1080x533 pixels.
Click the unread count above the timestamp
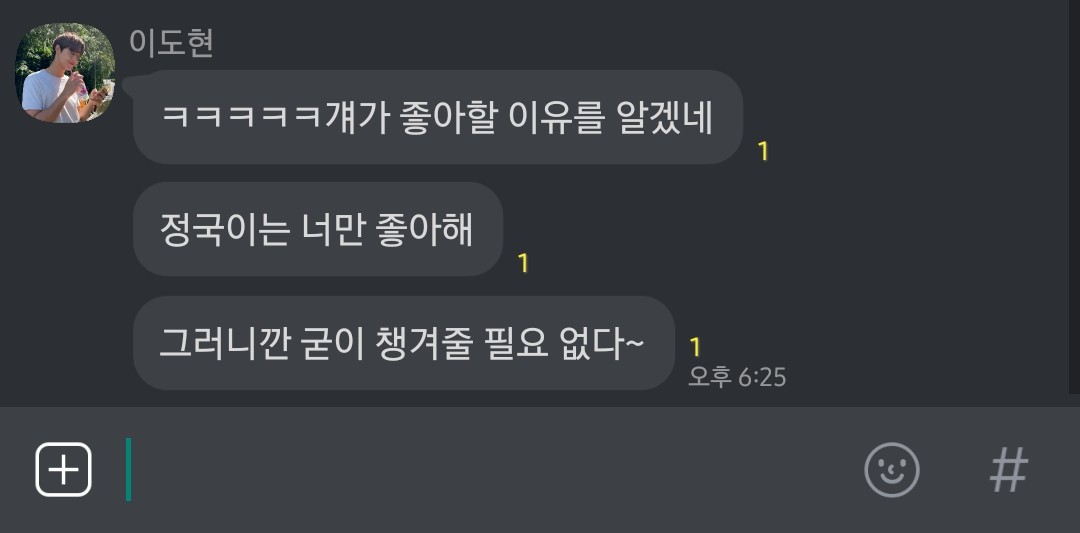pos(695,348)
